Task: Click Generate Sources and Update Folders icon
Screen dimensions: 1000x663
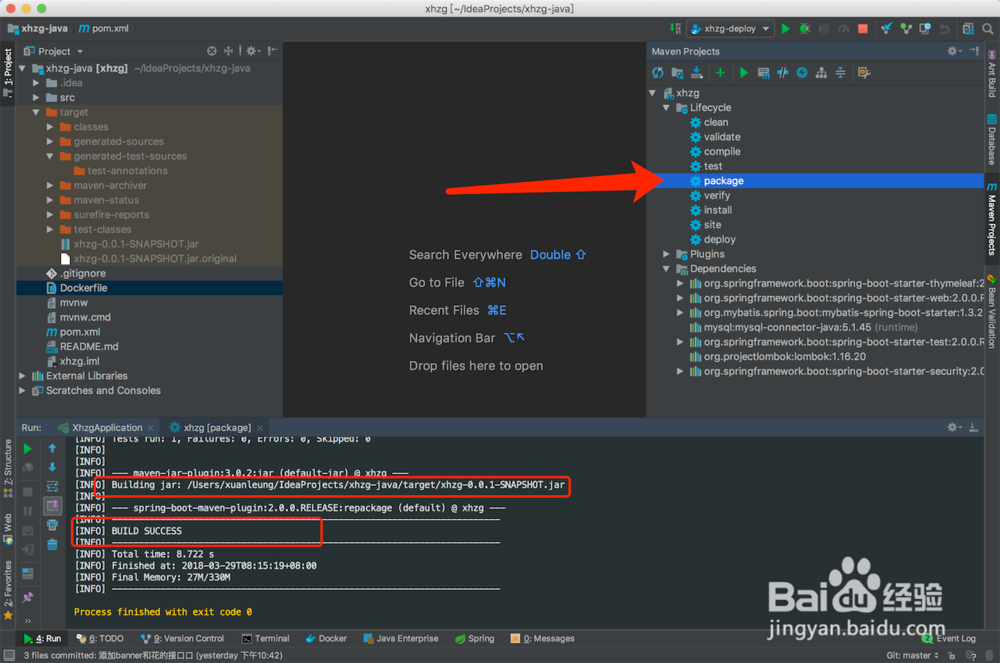Action: [677, 73]
